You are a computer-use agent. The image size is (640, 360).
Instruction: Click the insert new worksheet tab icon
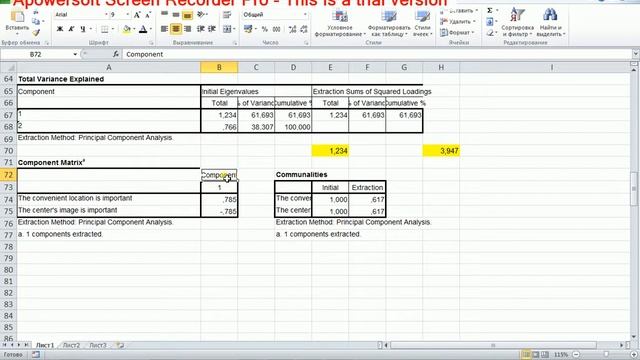click(120, 345)
